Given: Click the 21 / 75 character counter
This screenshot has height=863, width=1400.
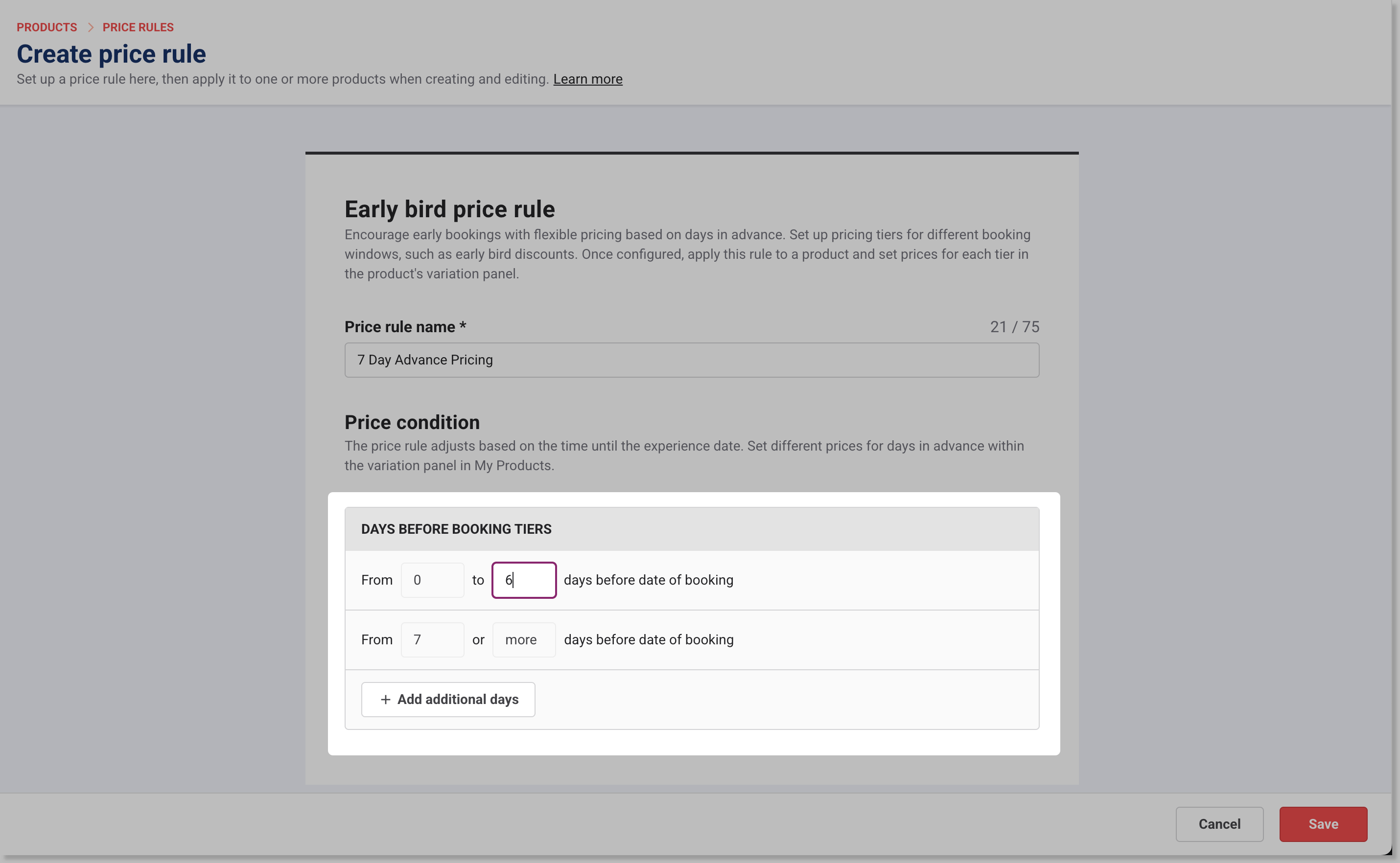Looking at the screenshot, I should coord(1014,327).
